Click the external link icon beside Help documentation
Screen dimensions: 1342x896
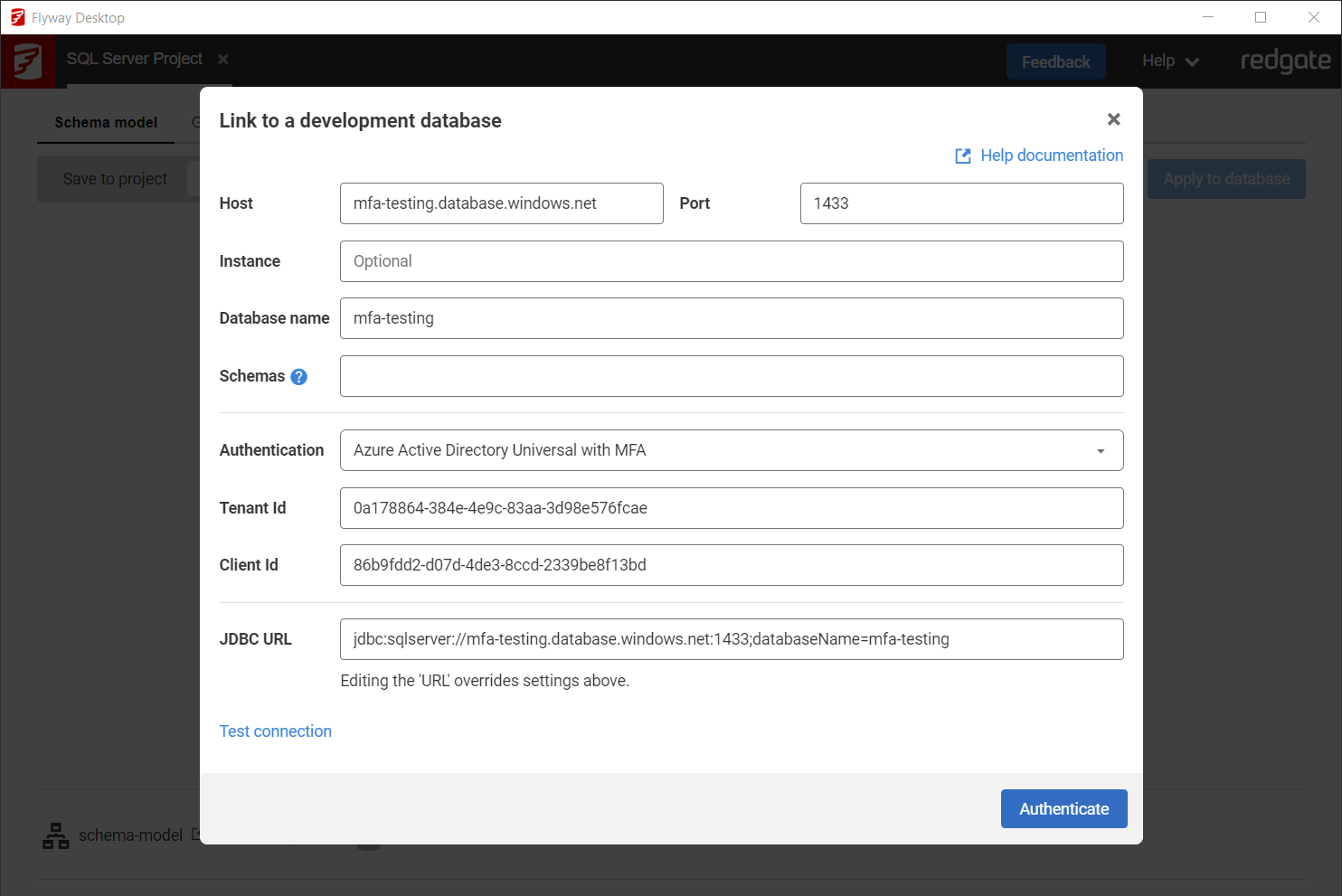click(963, 156)
